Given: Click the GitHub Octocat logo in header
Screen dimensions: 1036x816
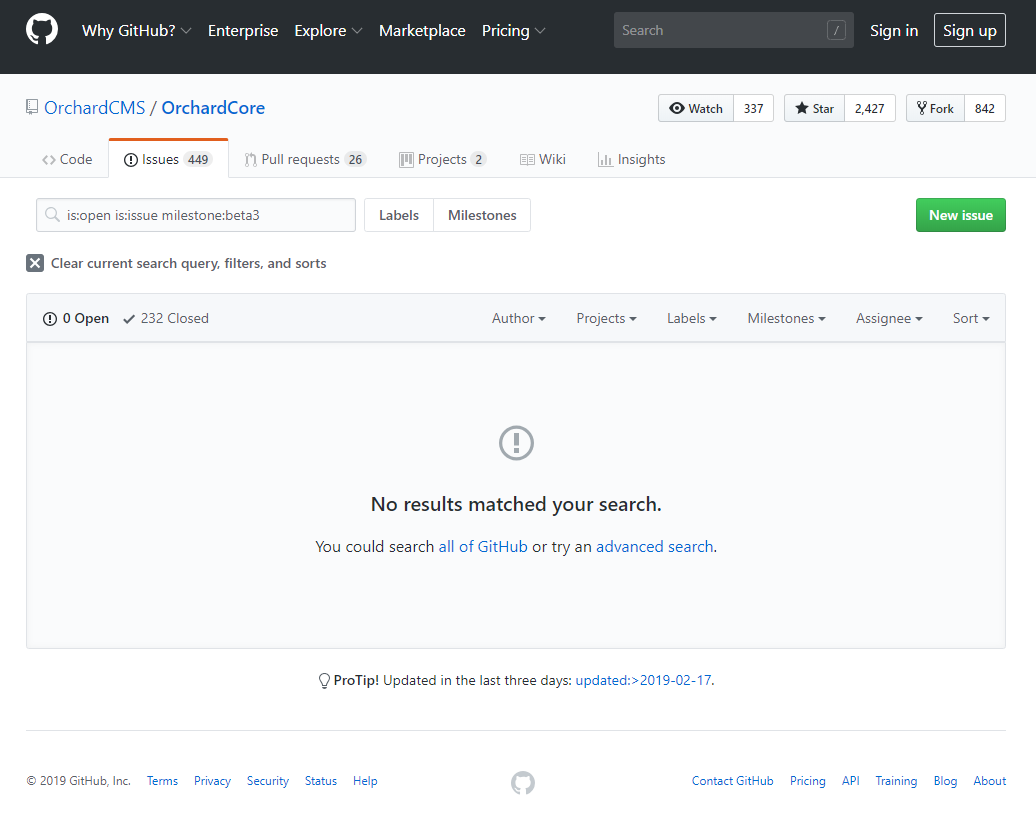Looking at the screenshot, I should [42, 30].
